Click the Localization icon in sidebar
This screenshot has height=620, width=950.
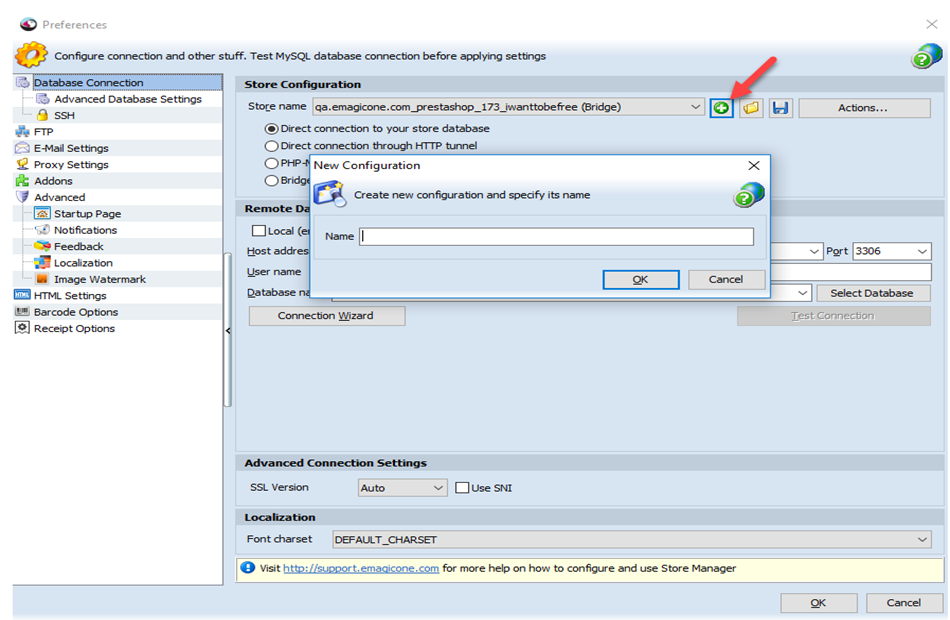[42, 262]
